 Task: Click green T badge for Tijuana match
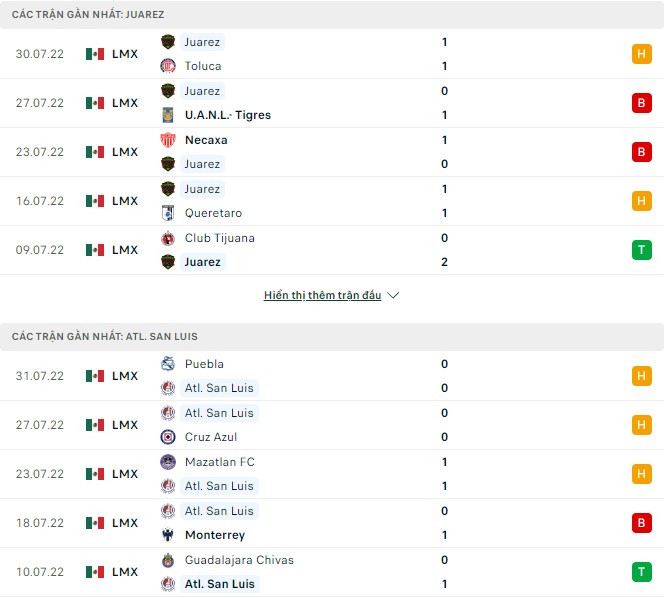641,250
